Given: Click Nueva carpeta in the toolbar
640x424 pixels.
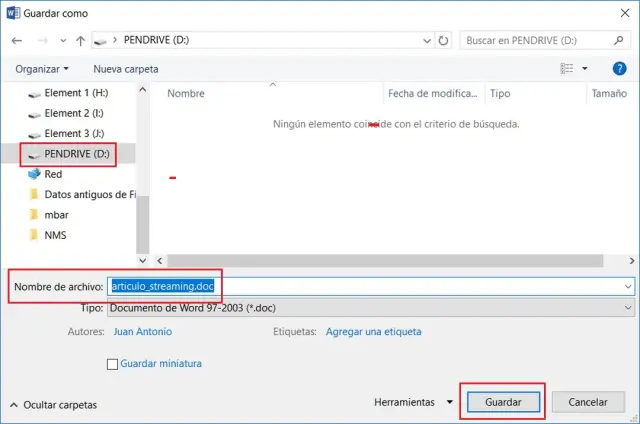Looking at the screenshot, I should pos(125,69).
